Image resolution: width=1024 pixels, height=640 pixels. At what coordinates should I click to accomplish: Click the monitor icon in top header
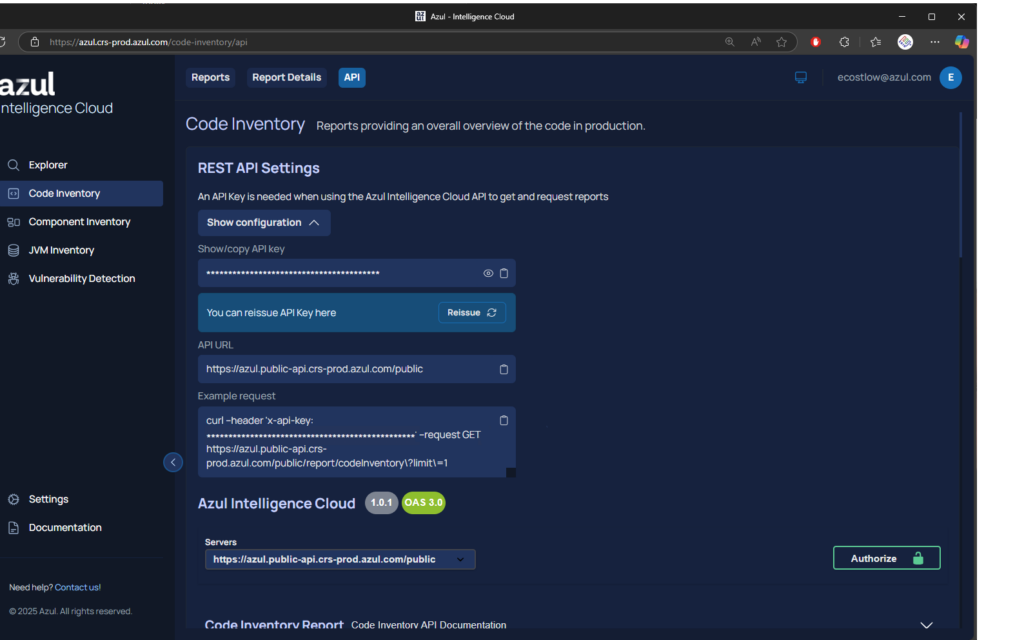click(x=801, y=77)
